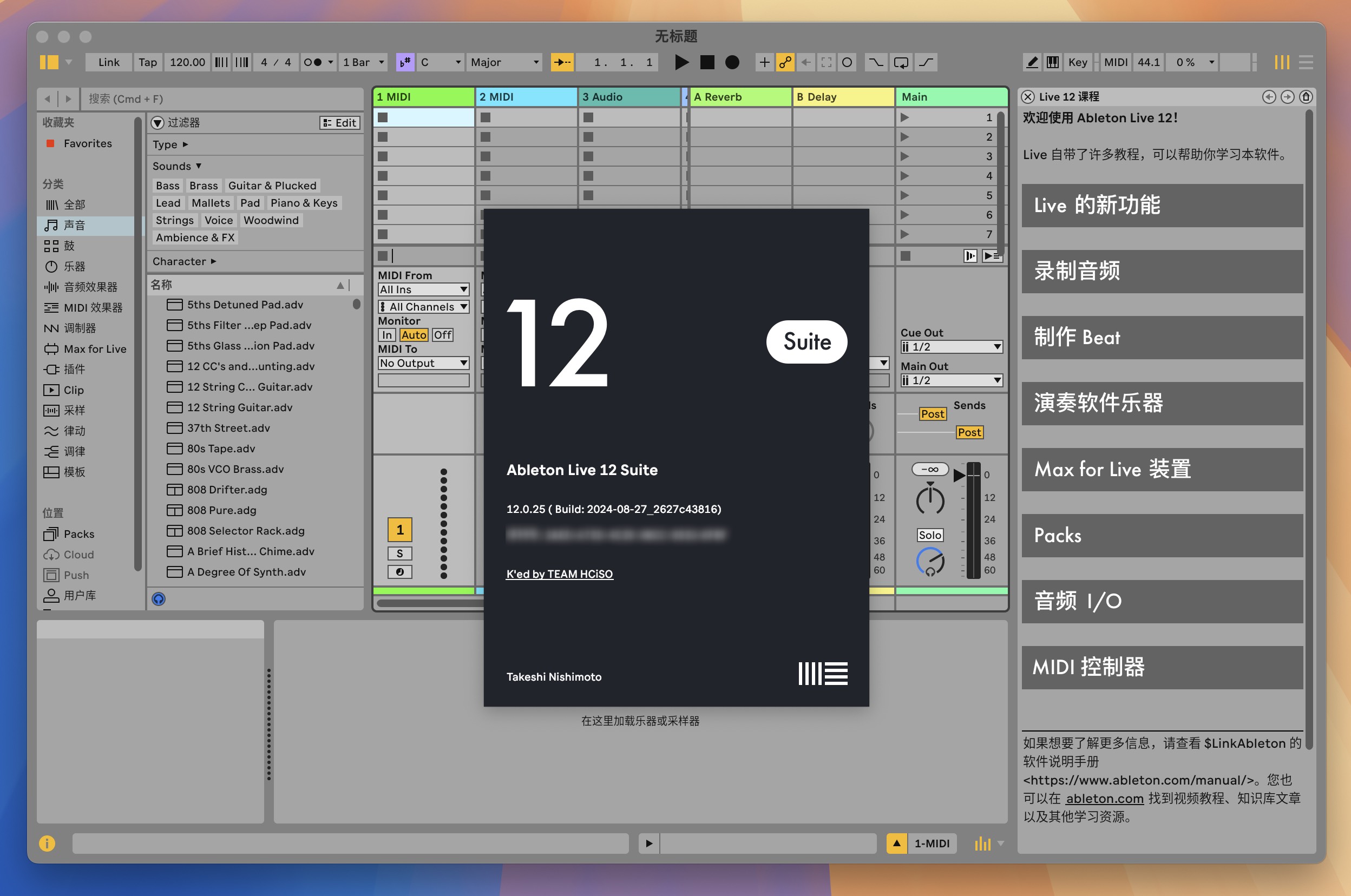This screenshot has width=1351, height=896.
Task: Open the All Channels dropdown
Action: (x=423, y=307)
